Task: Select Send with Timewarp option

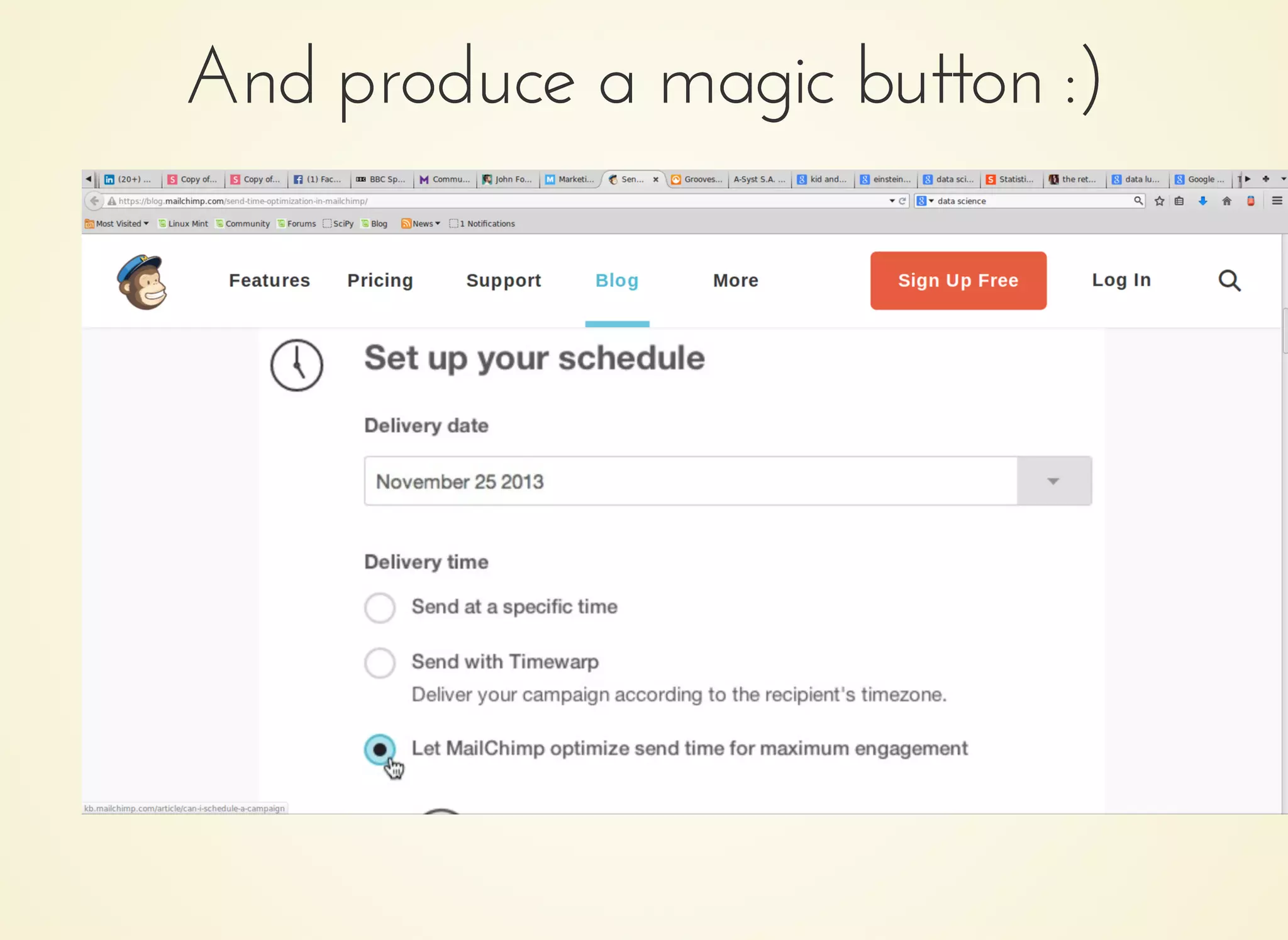Action: (x=380, y=663)
